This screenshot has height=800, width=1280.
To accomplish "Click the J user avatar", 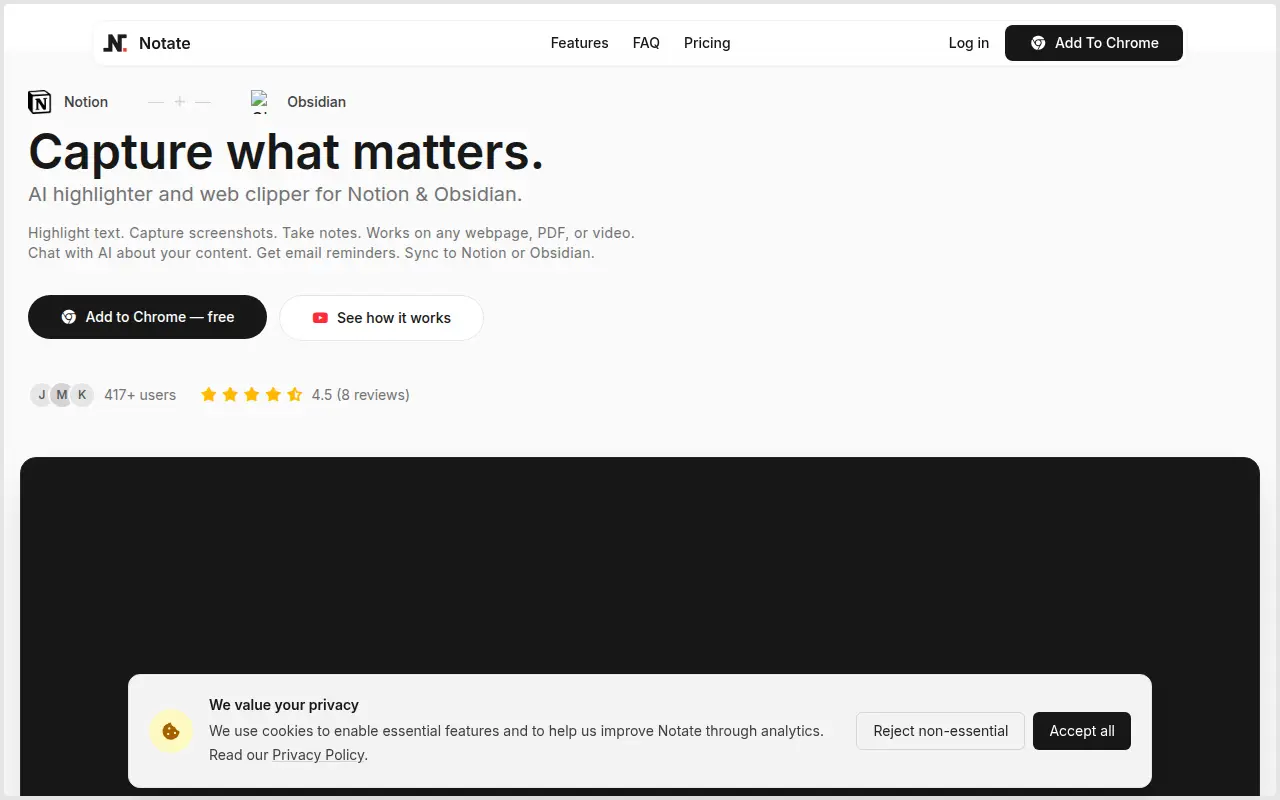I will [41, 395].
